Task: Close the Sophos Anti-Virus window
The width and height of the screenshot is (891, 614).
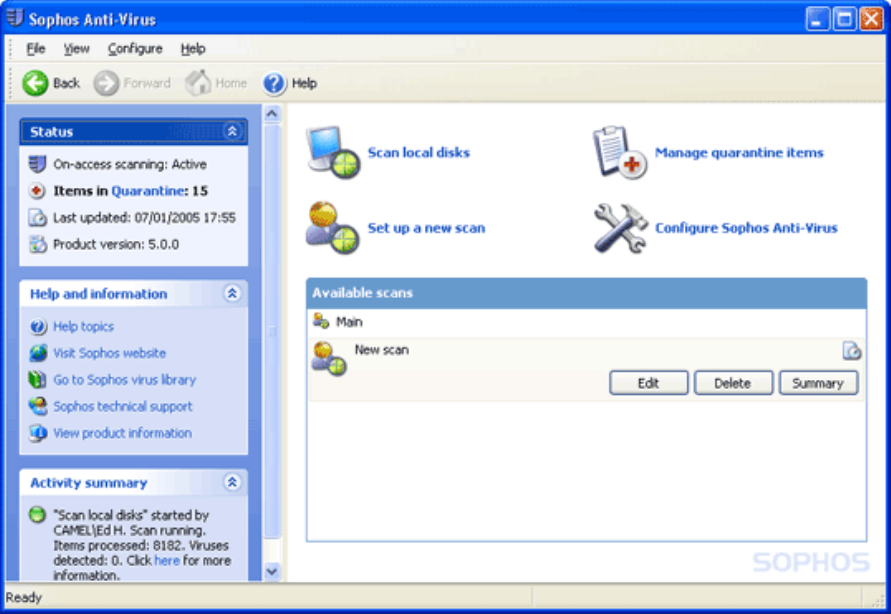Action: tap(871, 19)
